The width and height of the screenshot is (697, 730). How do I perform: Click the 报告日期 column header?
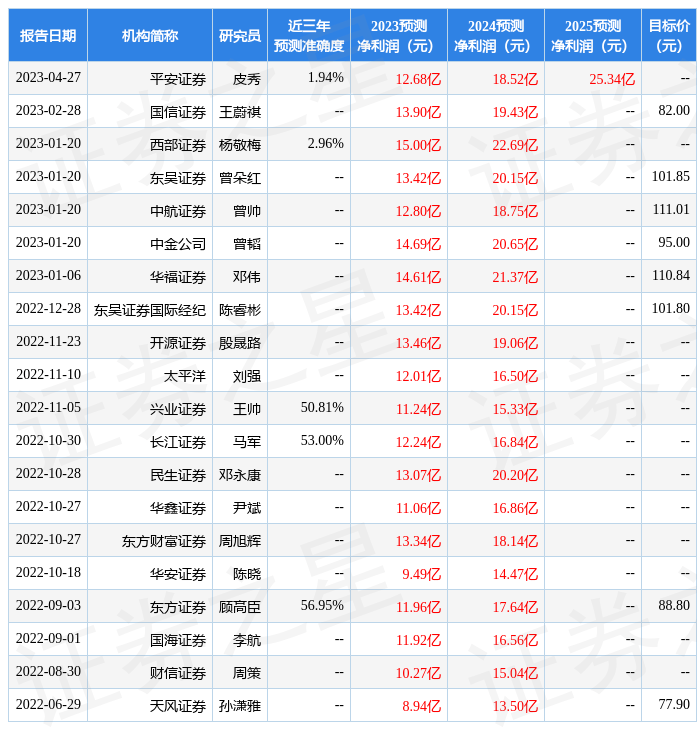pyautogui.click(x=48, y=36)
